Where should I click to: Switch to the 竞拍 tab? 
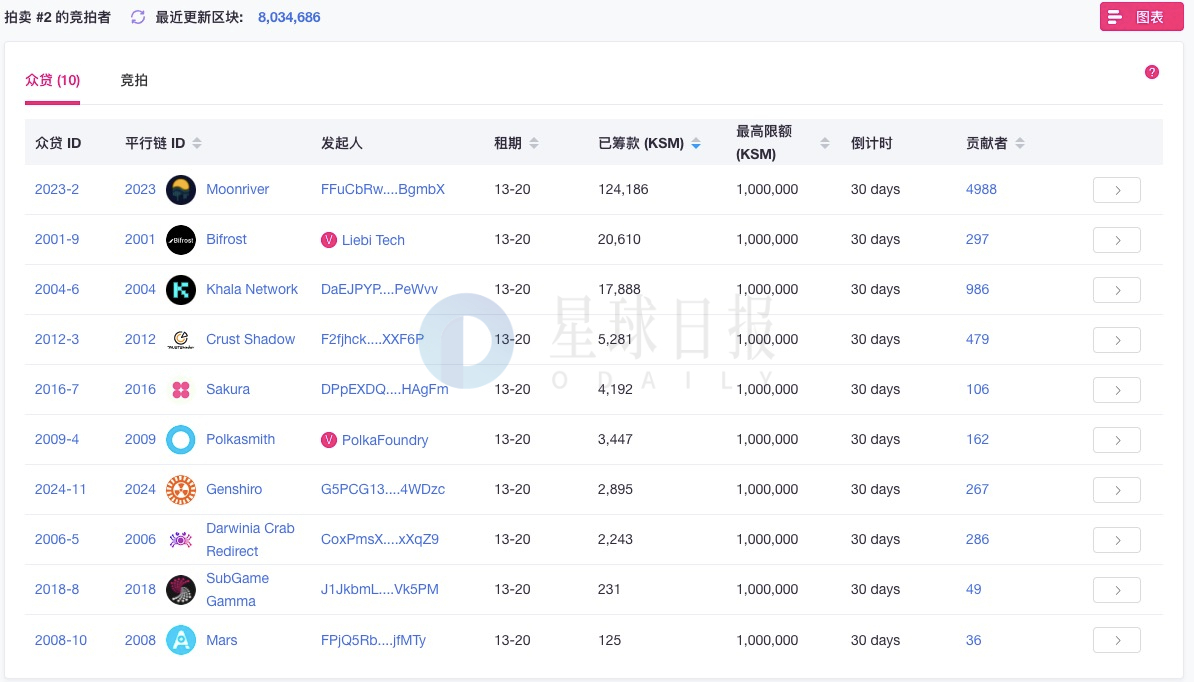click(134, 80)
